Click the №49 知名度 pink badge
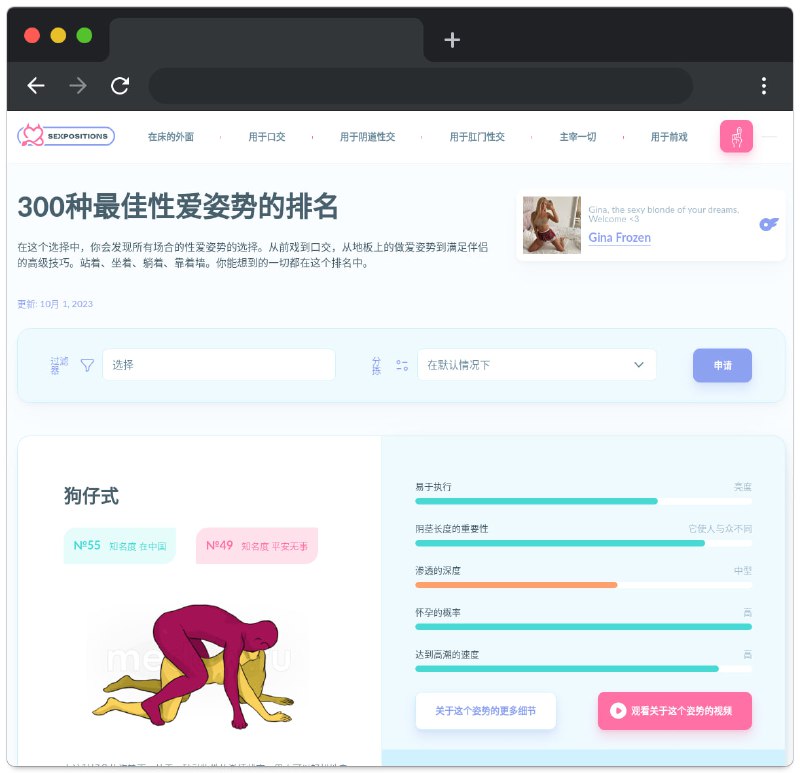This screenshot has width=800, height=773. tap(257, 546)
